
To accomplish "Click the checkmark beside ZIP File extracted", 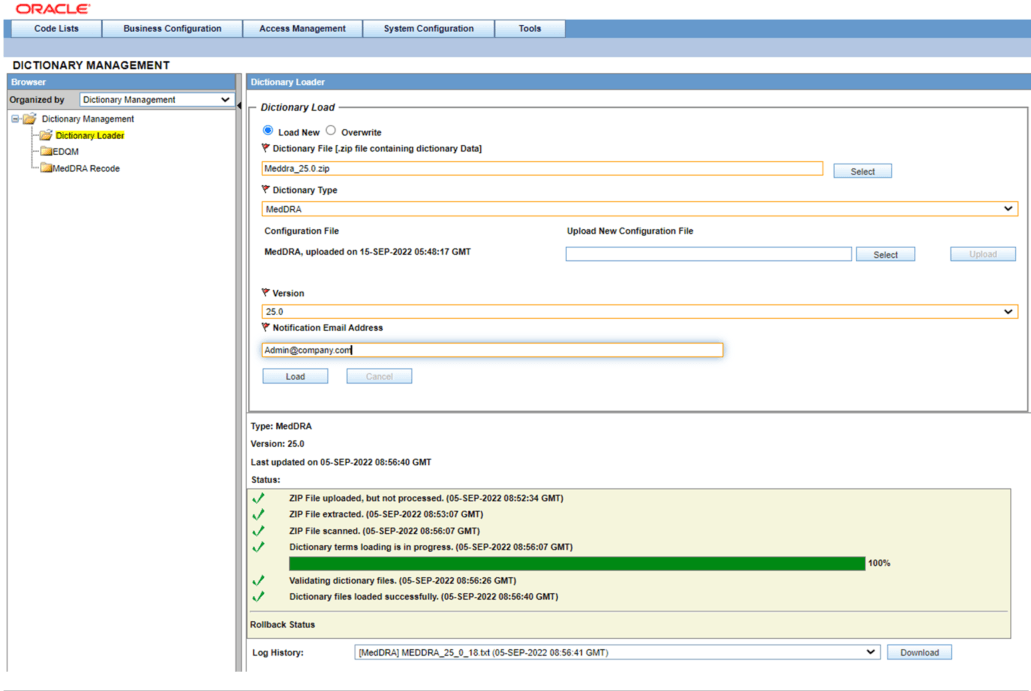I will coord(258,514).
